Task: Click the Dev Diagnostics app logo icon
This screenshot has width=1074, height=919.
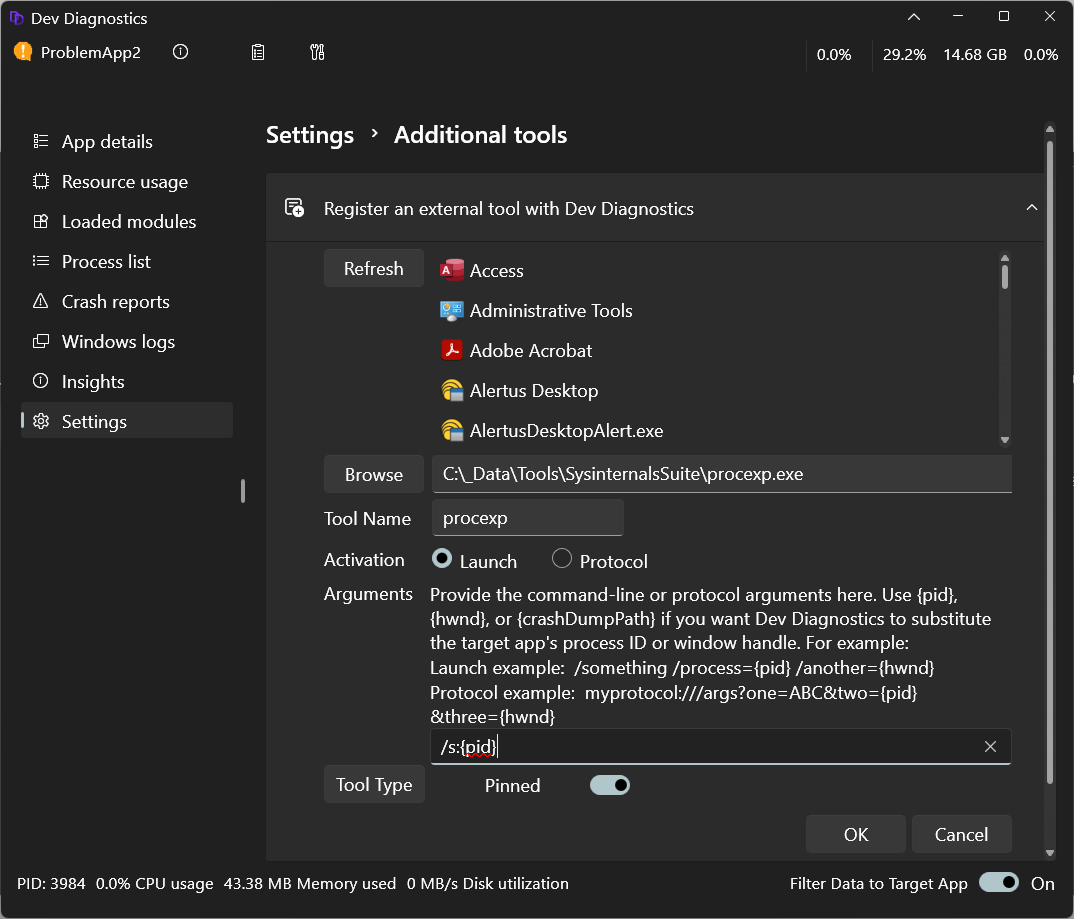Action: coord(16,18)
